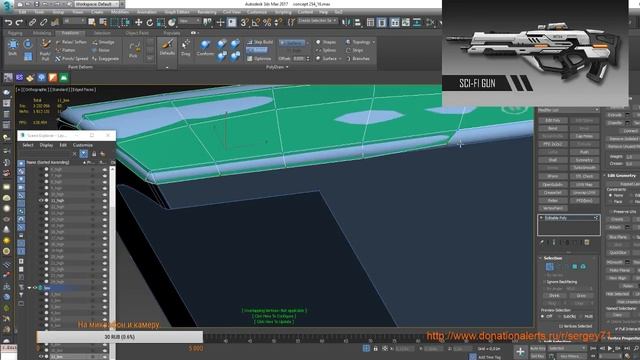The width and height of the screenshot is (640, 360).
Task: Collapse the Edit Geometry rollout
Action: (x=604, y=176)
